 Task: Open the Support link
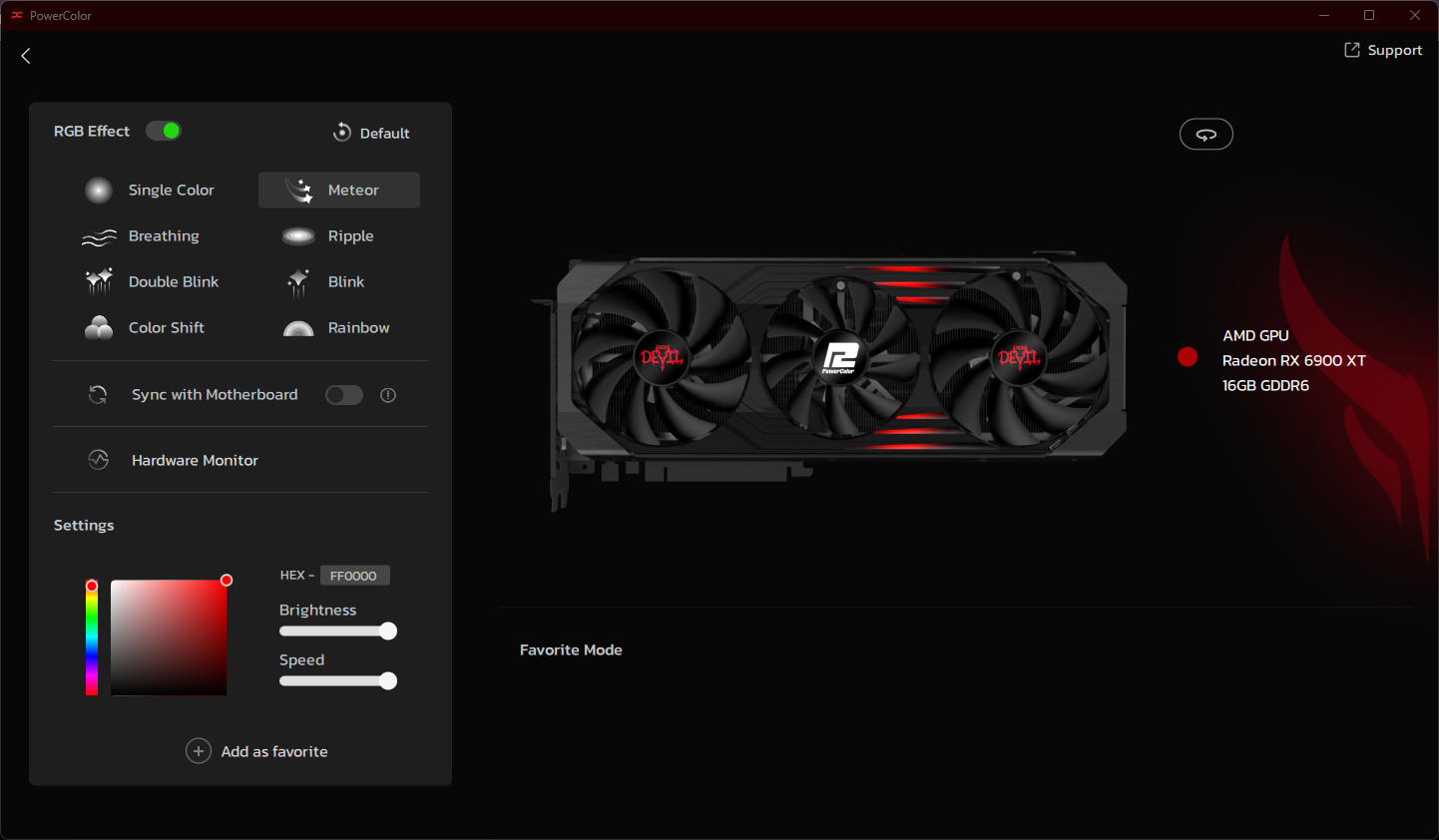(x=1383, y=50)
